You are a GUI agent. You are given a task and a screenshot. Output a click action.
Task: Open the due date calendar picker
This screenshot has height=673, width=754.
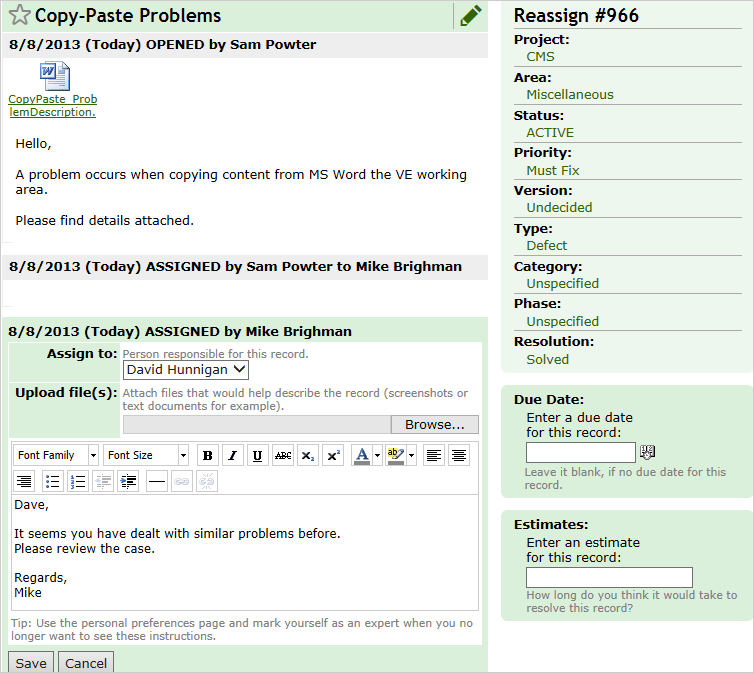click(x=647, y=452)
